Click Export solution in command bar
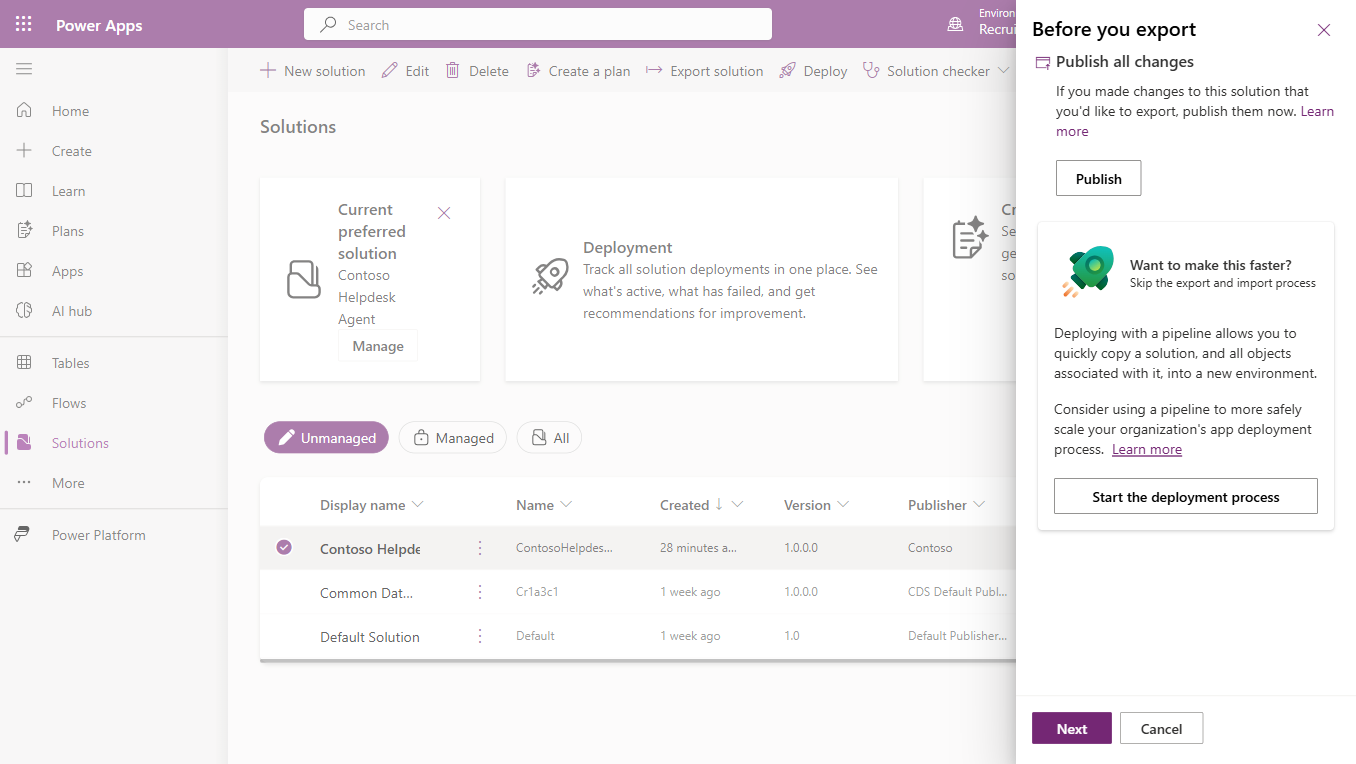1356x764 pixels. coord(704,71)
